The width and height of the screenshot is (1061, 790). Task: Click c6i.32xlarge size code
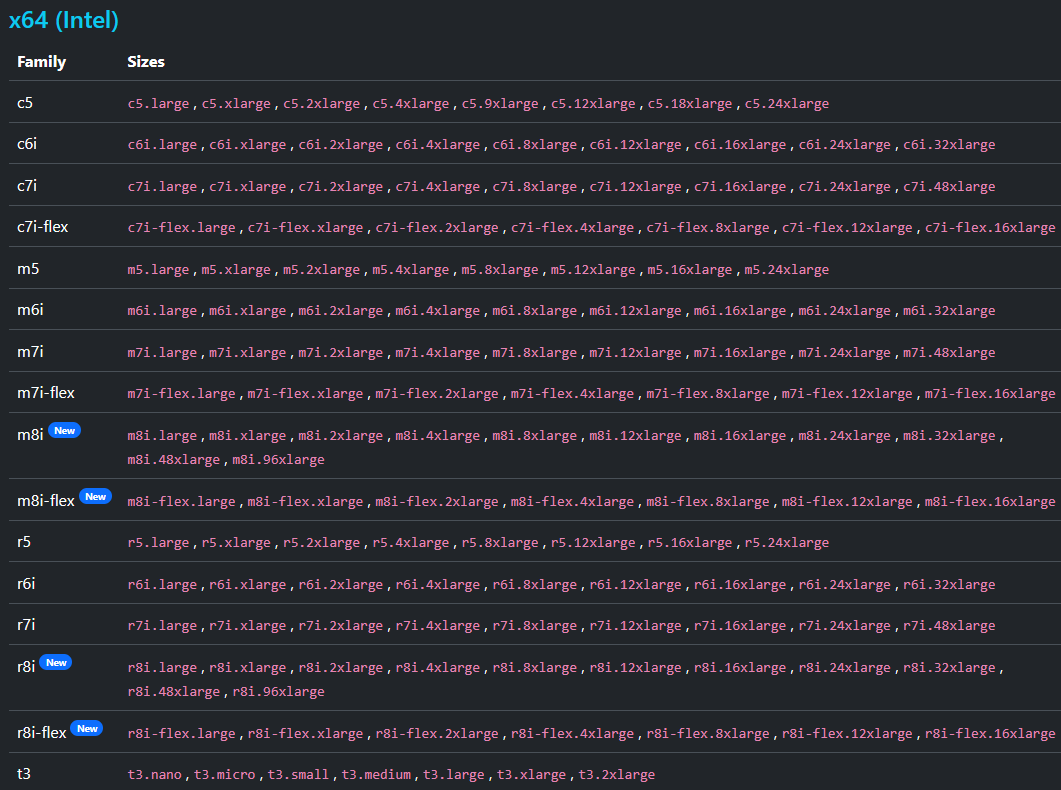(x=949, y=145)
